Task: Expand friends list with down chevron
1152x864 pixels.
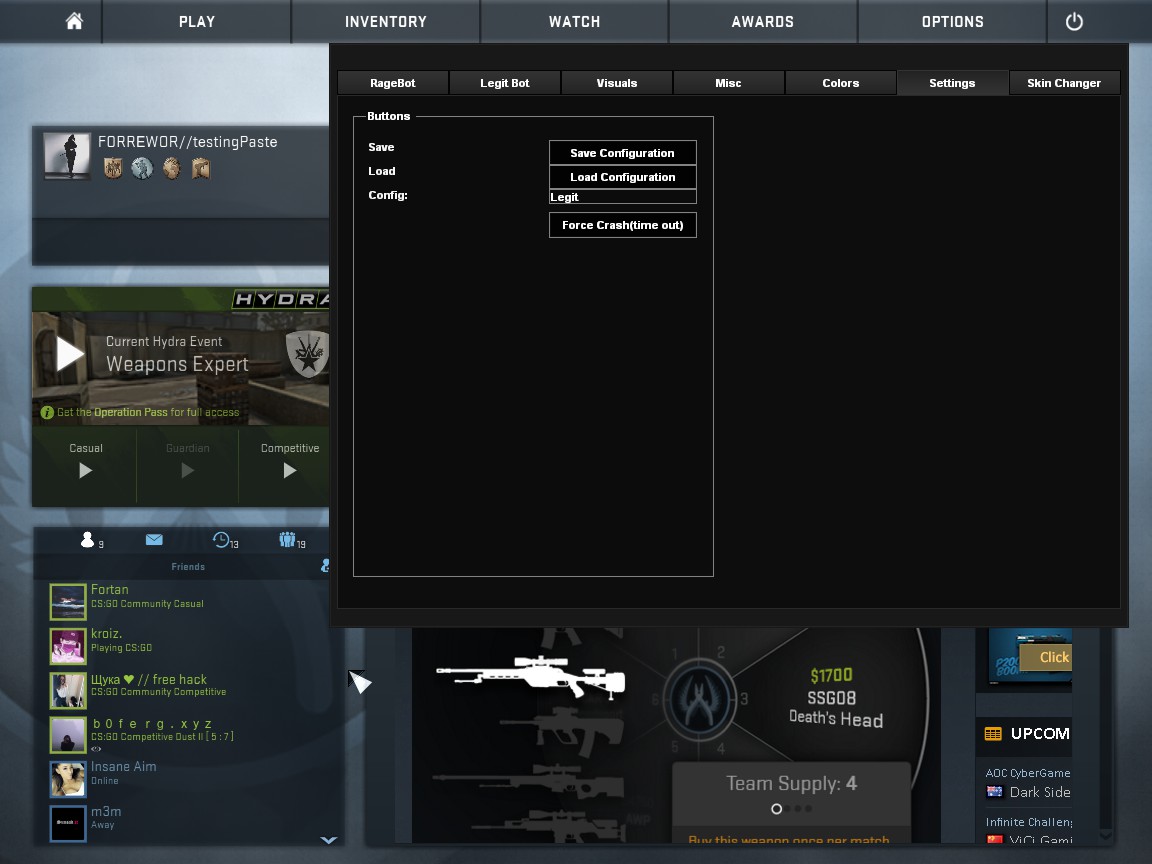Action: (328, 839)
